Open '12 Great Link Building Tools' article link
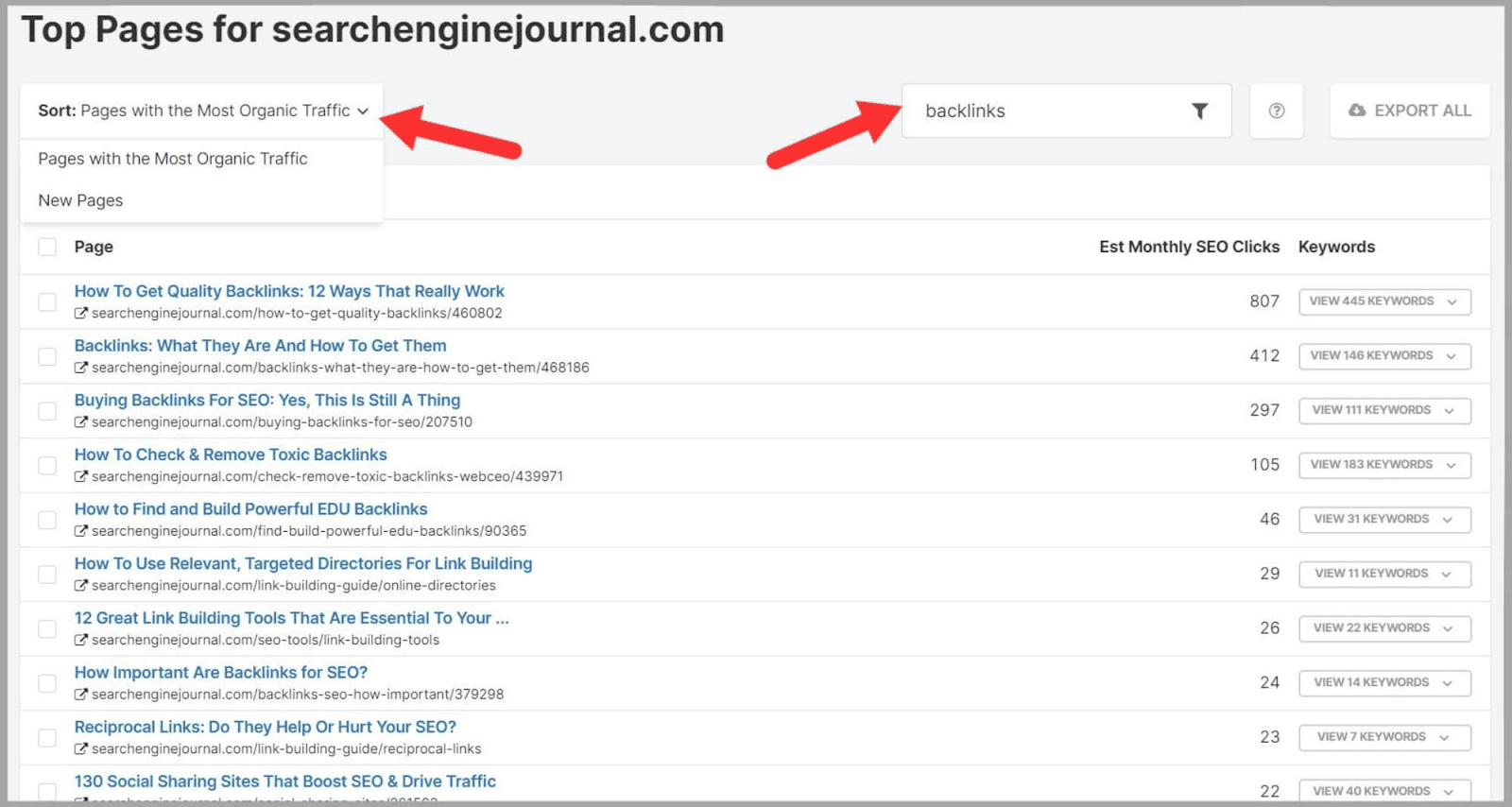The image size is (1512, 807). click(x=291, y=618)
